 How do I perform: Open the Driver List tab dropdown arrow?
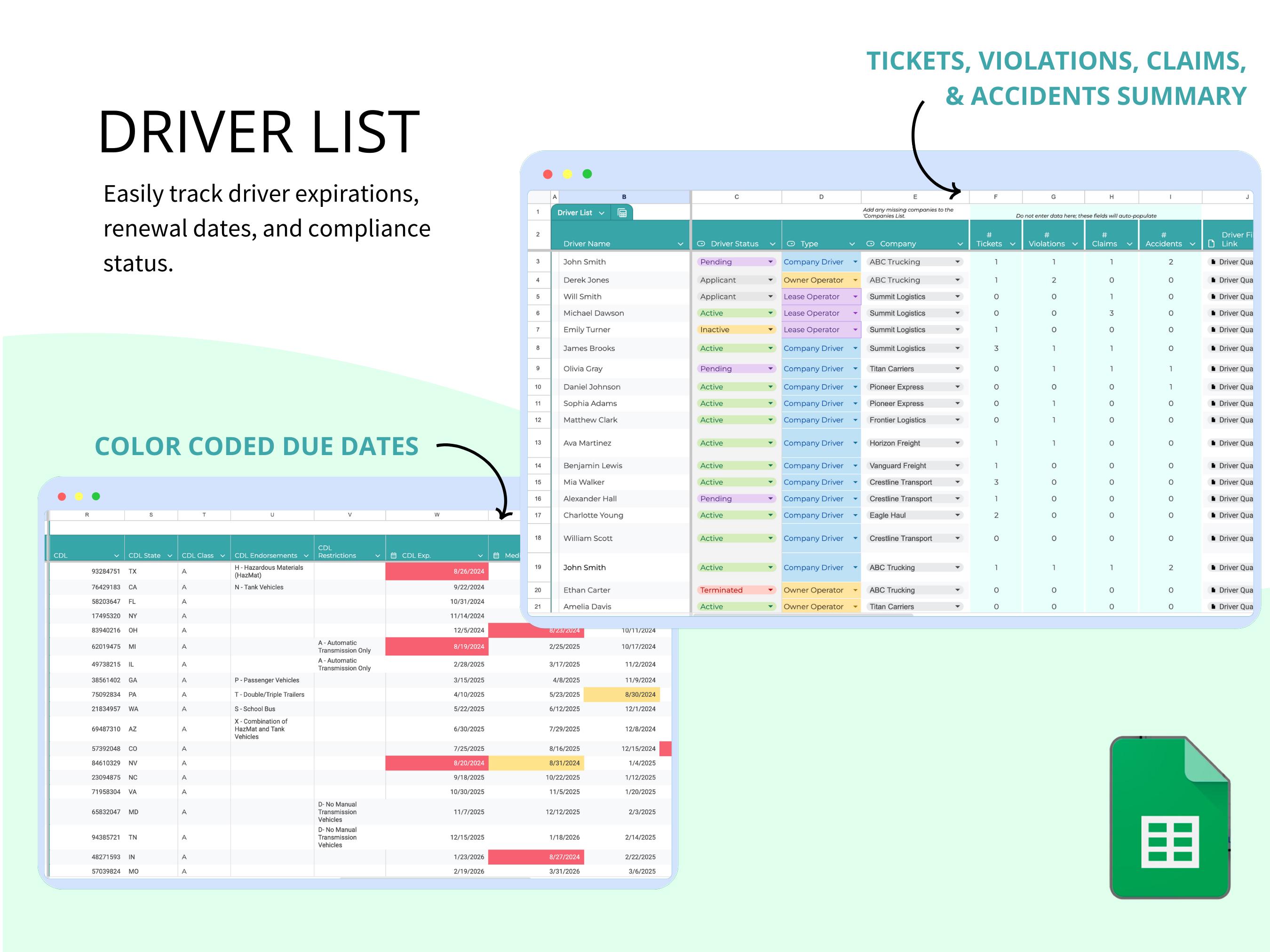[602, 212]
